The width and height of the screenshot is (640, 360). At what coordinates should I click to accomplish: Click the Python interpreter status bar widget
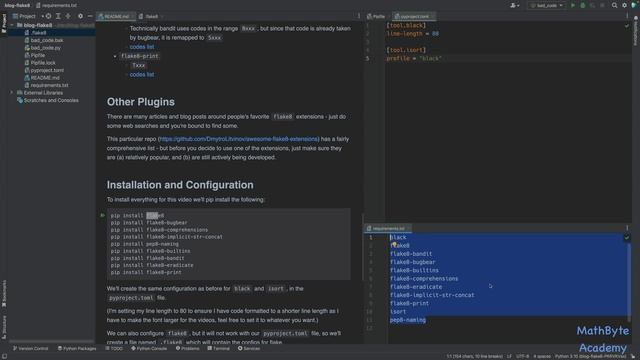point(590,356)
